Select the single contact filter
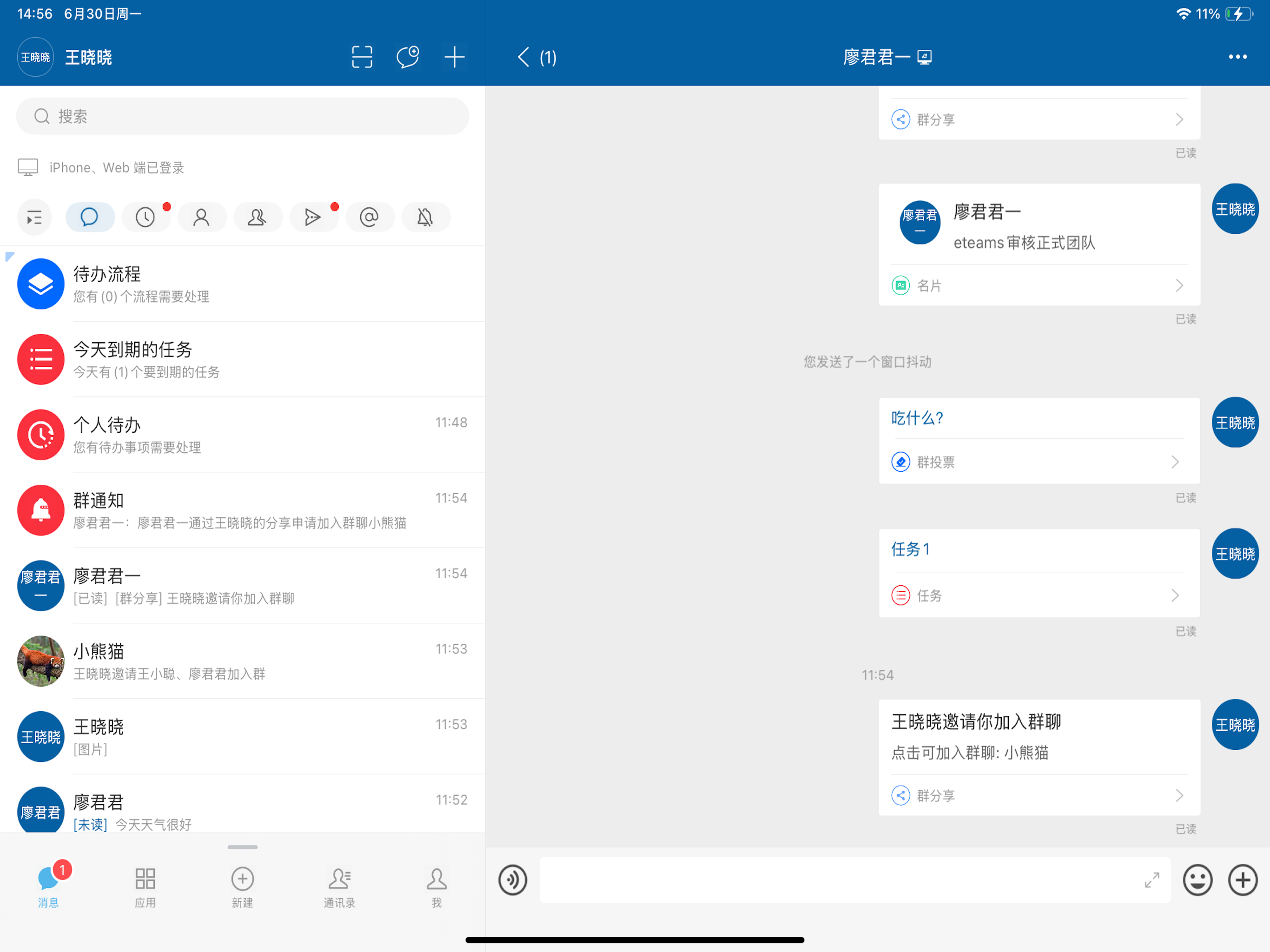 click(x=202, y=217)
